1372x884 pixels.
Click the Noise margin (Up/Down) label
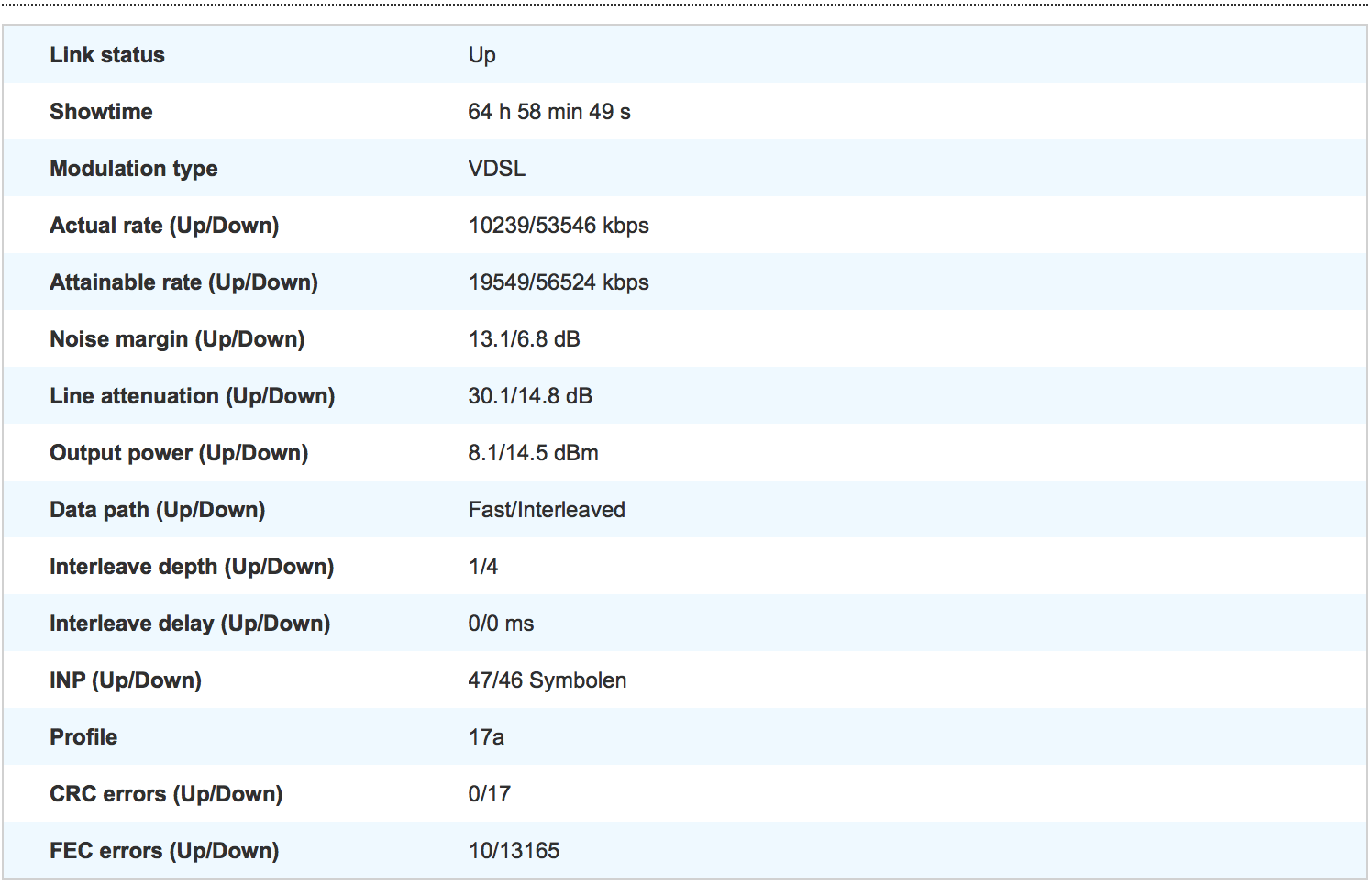click(177, 339)
